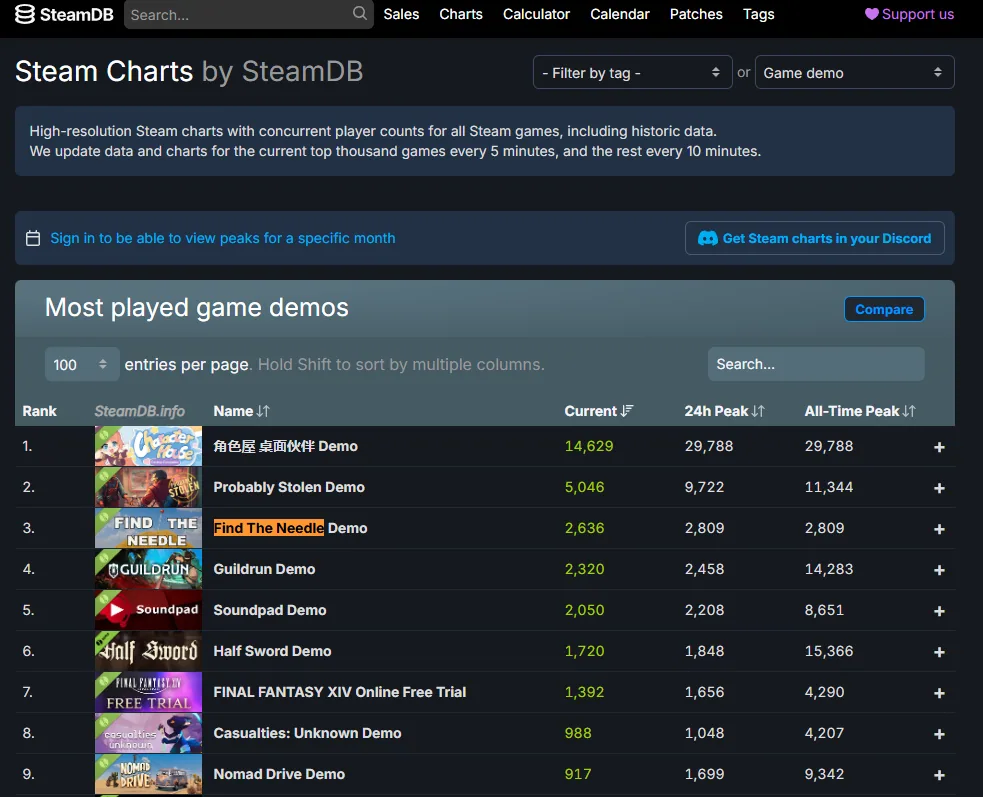Click the SteamDB logo icon
The image size is (983, 797).
pyautogui.click(x=25, y=14)
